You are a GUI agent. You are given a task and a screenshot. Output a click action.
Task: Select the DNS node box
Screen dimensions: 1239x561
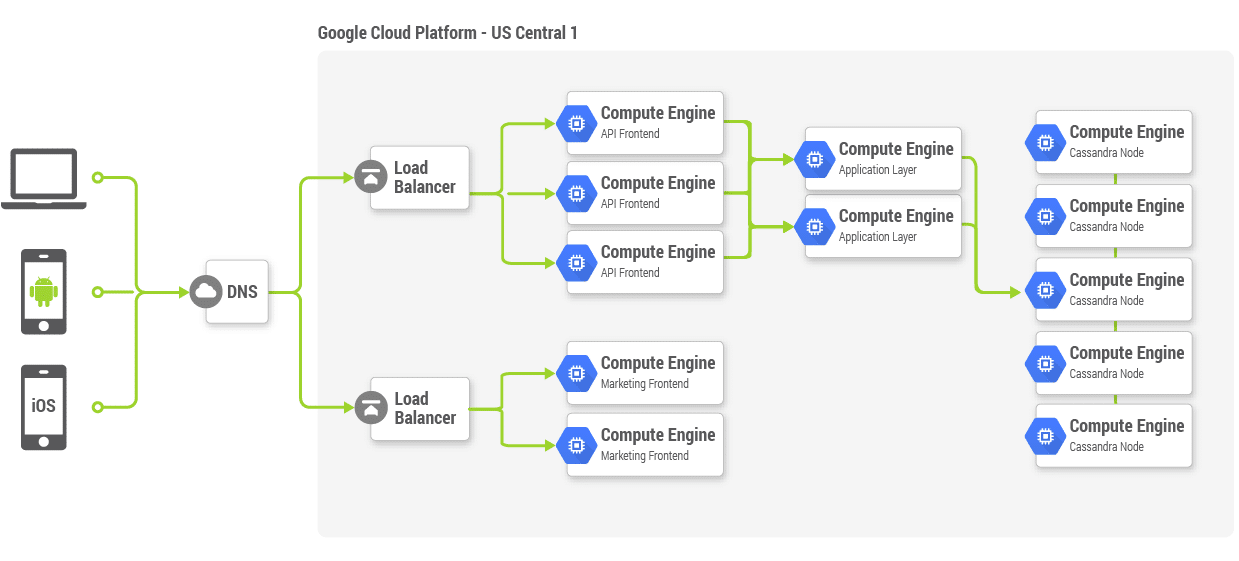point(237,292)
